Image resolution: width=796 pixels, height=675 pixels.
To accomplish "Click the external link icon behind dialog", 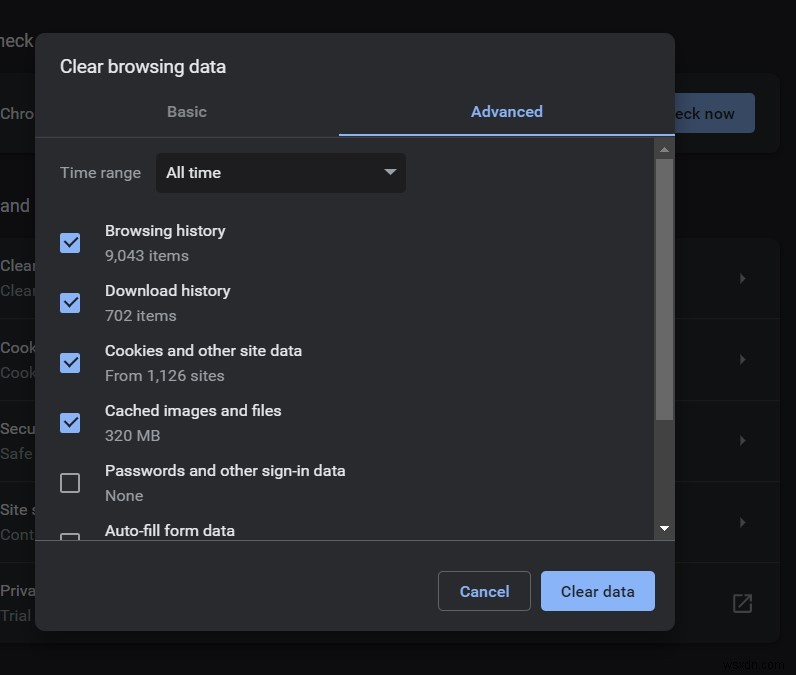I will [x=742, y=603].
